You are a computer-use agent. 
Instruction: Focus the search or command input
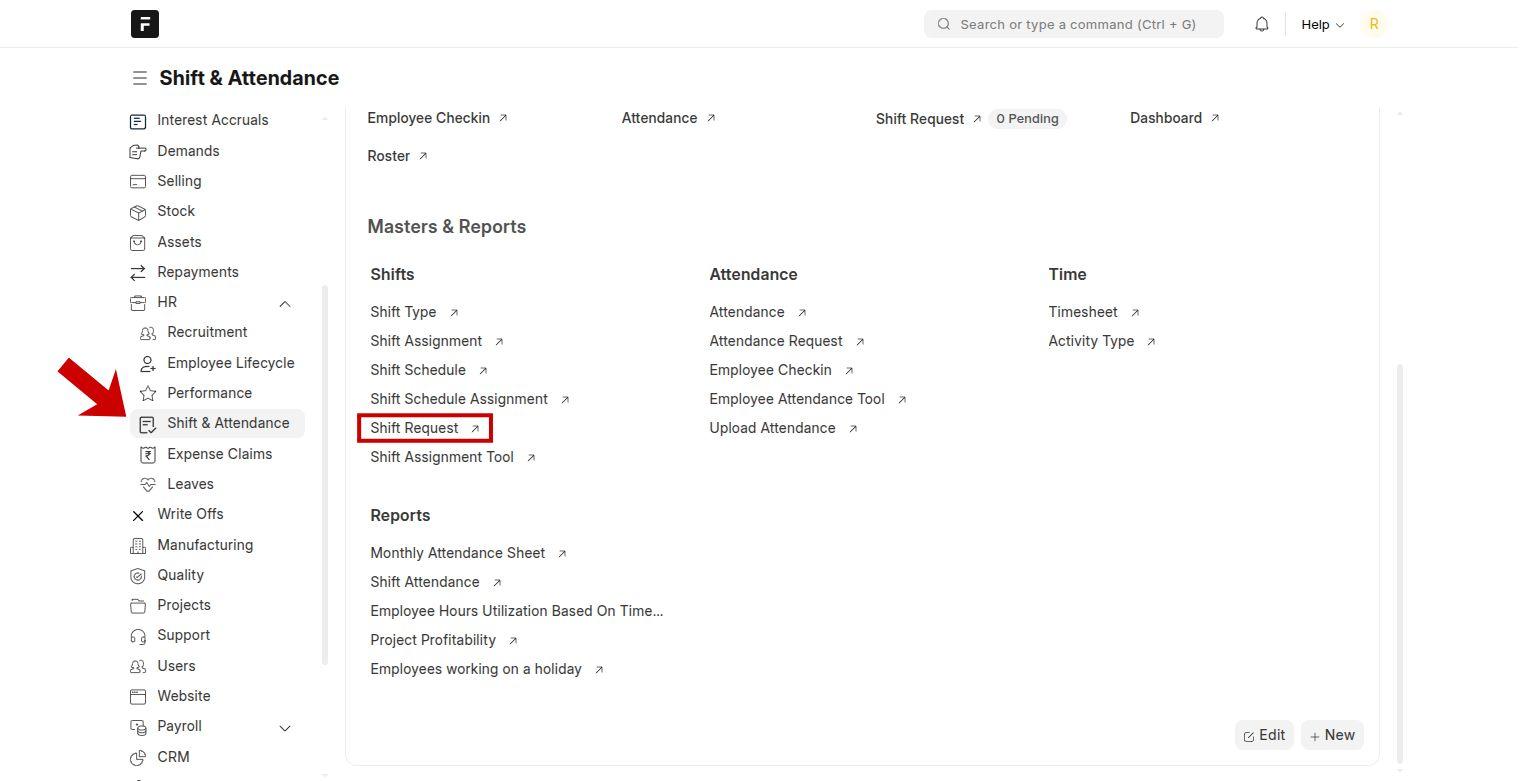click(x=1074, y=24)
